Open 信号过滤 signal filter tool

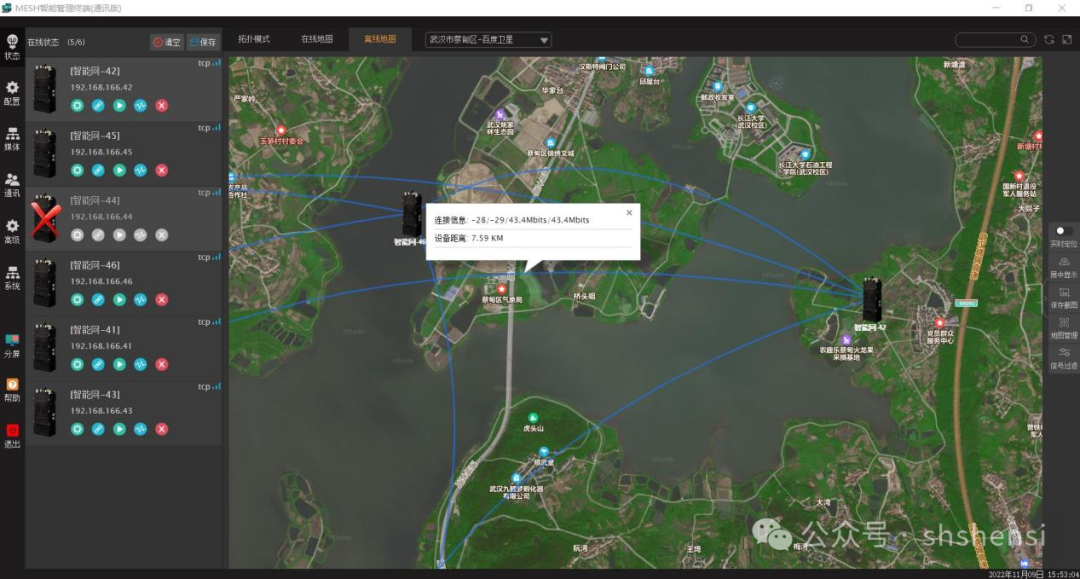1064,359
